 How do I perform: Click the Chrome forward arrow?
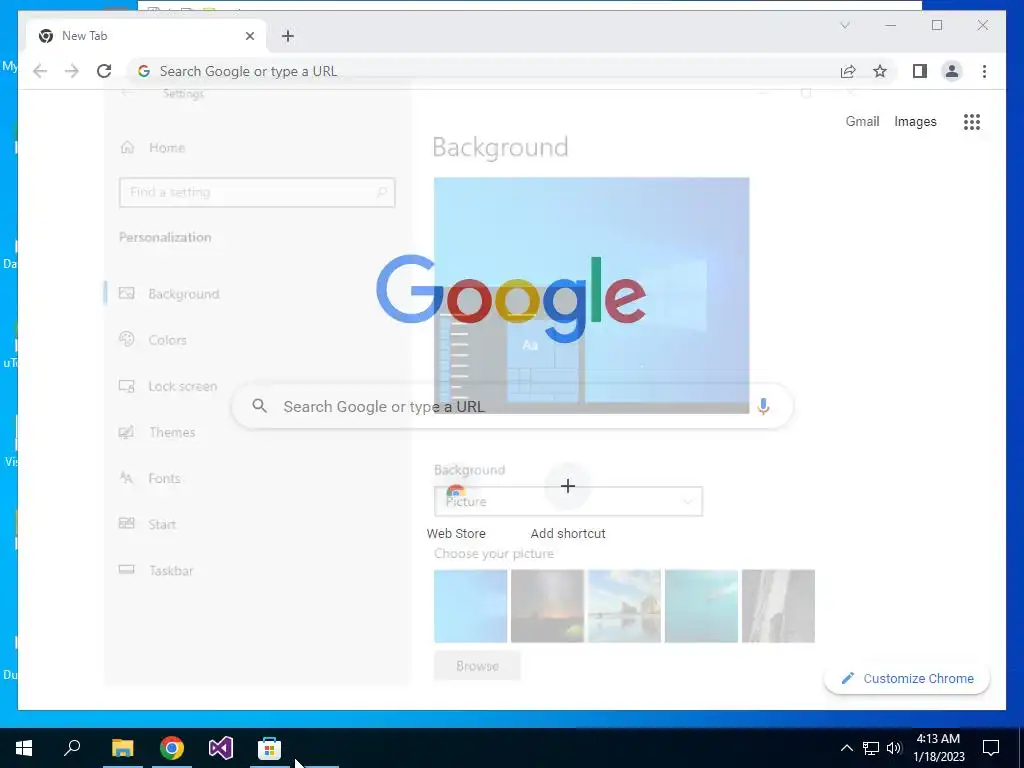point(72,71)
